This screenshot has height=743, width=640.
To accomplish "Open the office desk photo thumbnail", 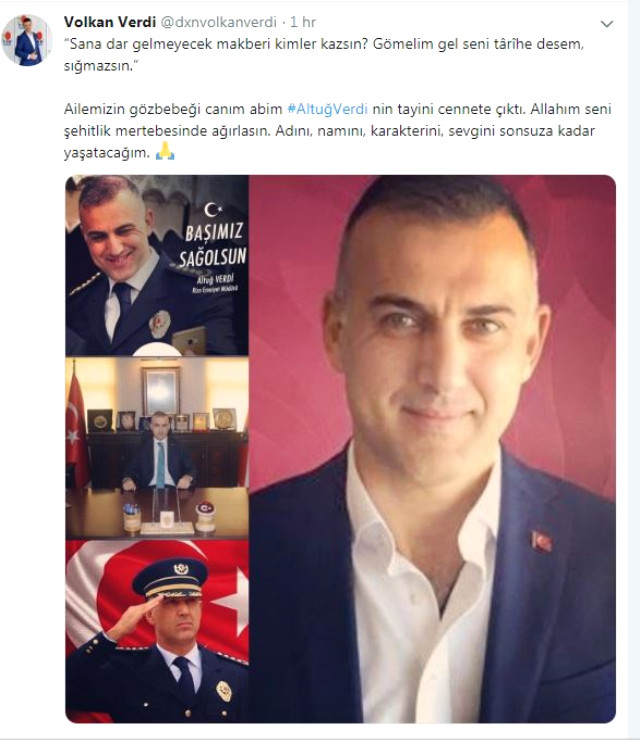I will [157, 448].
